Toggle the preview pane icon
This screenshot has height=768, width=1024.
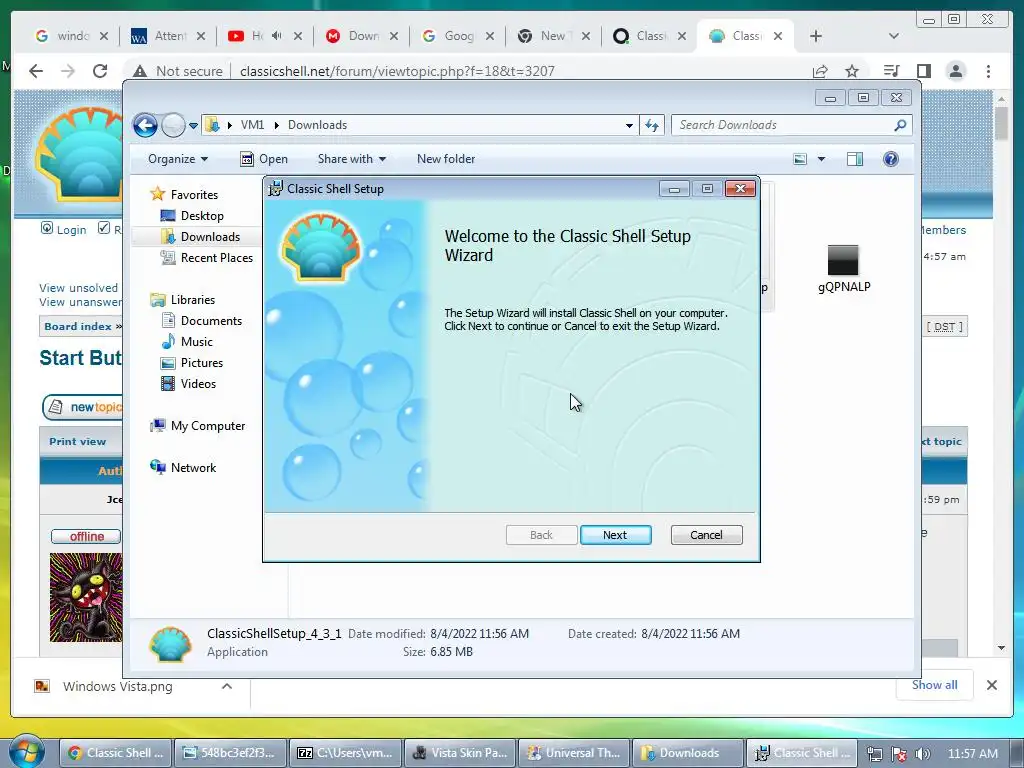(x=855, y=159)
